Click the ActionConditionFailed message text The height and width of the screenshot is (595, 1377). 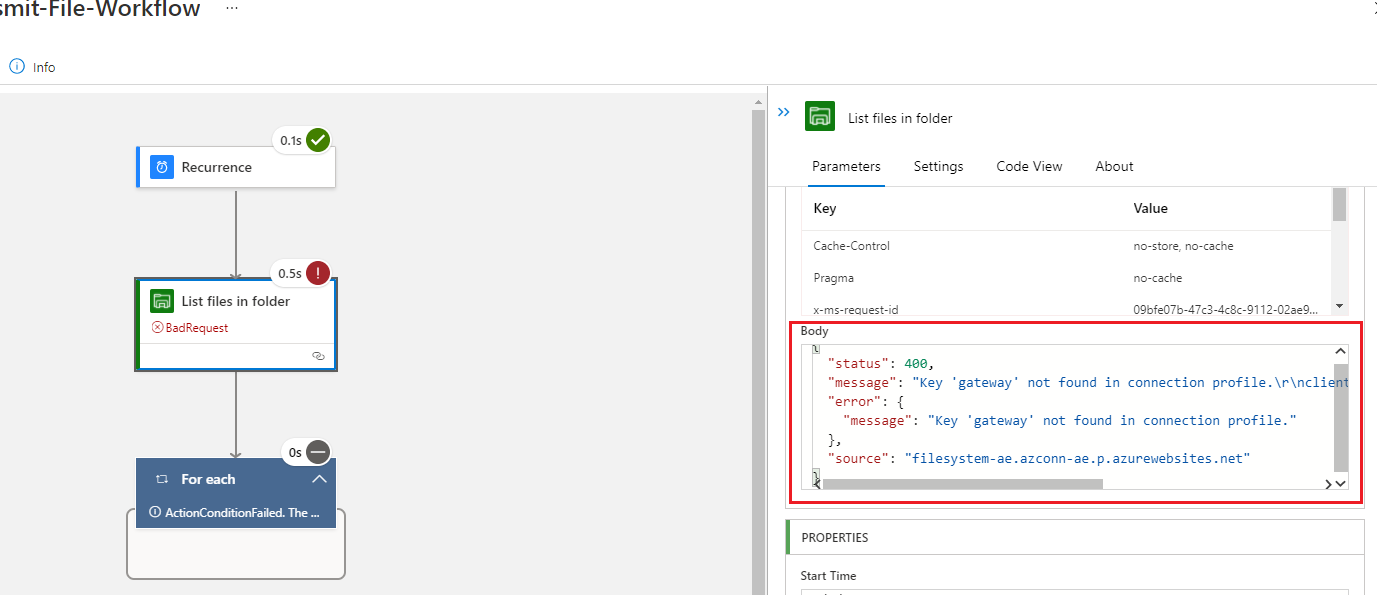243,512
